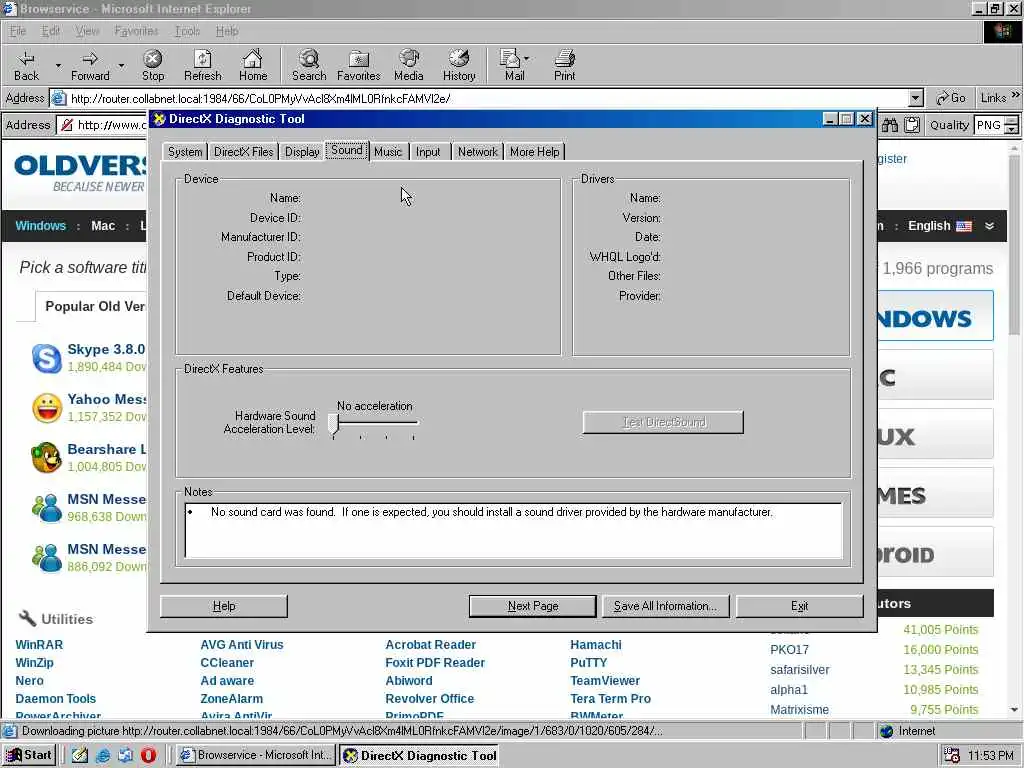Screen dimensions: 1024x768
Task: Open the Forward button history dropdown arrow
Action: [121, 65]
